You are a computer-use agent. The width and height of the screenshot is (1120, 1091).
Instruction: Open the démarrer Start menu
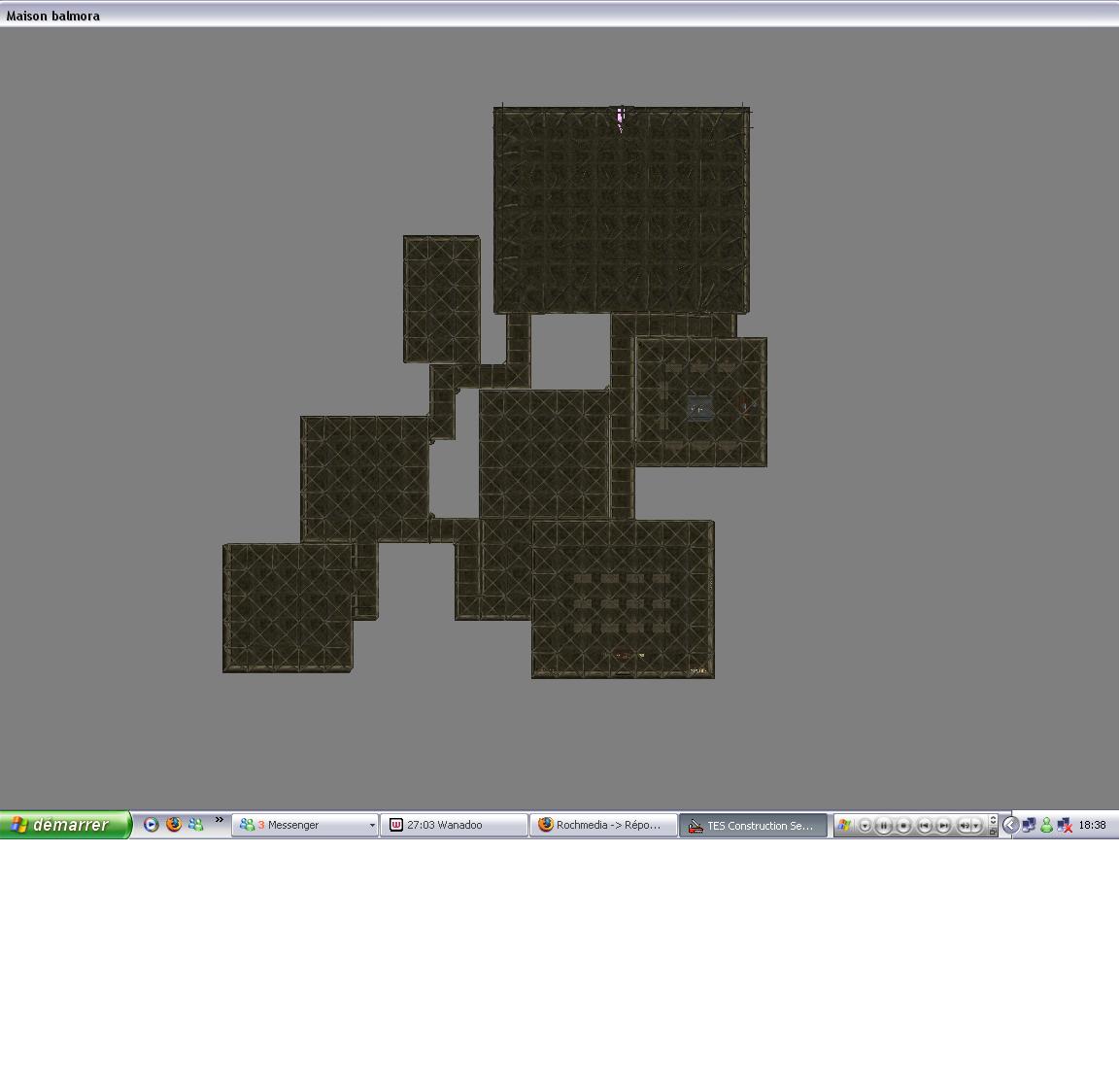click(x=65, y=825)
